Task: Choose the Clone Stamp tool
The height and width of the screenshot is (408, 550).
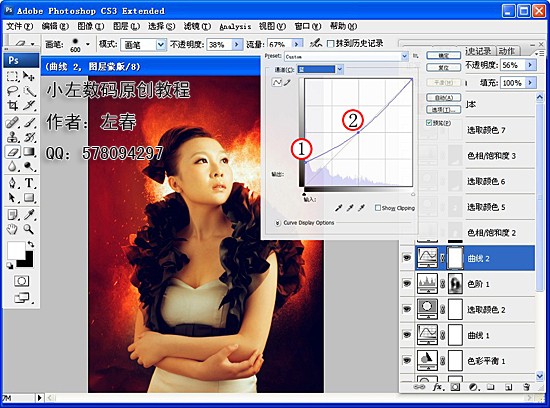Action: pyautogui.click(x=13, y=137)
